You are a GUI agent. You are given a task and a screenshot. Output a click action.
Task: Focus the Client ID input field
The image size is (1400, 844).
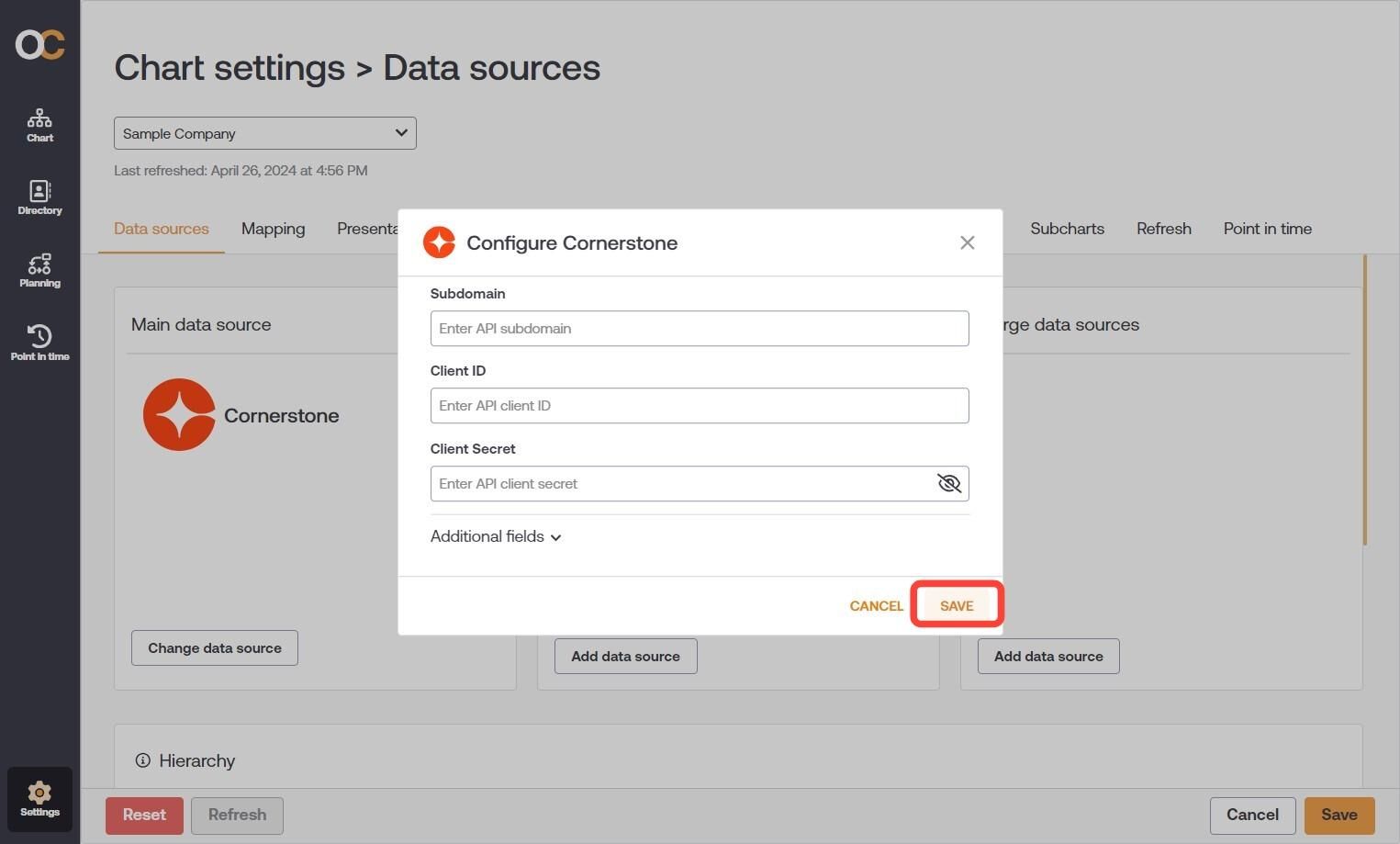700,406
